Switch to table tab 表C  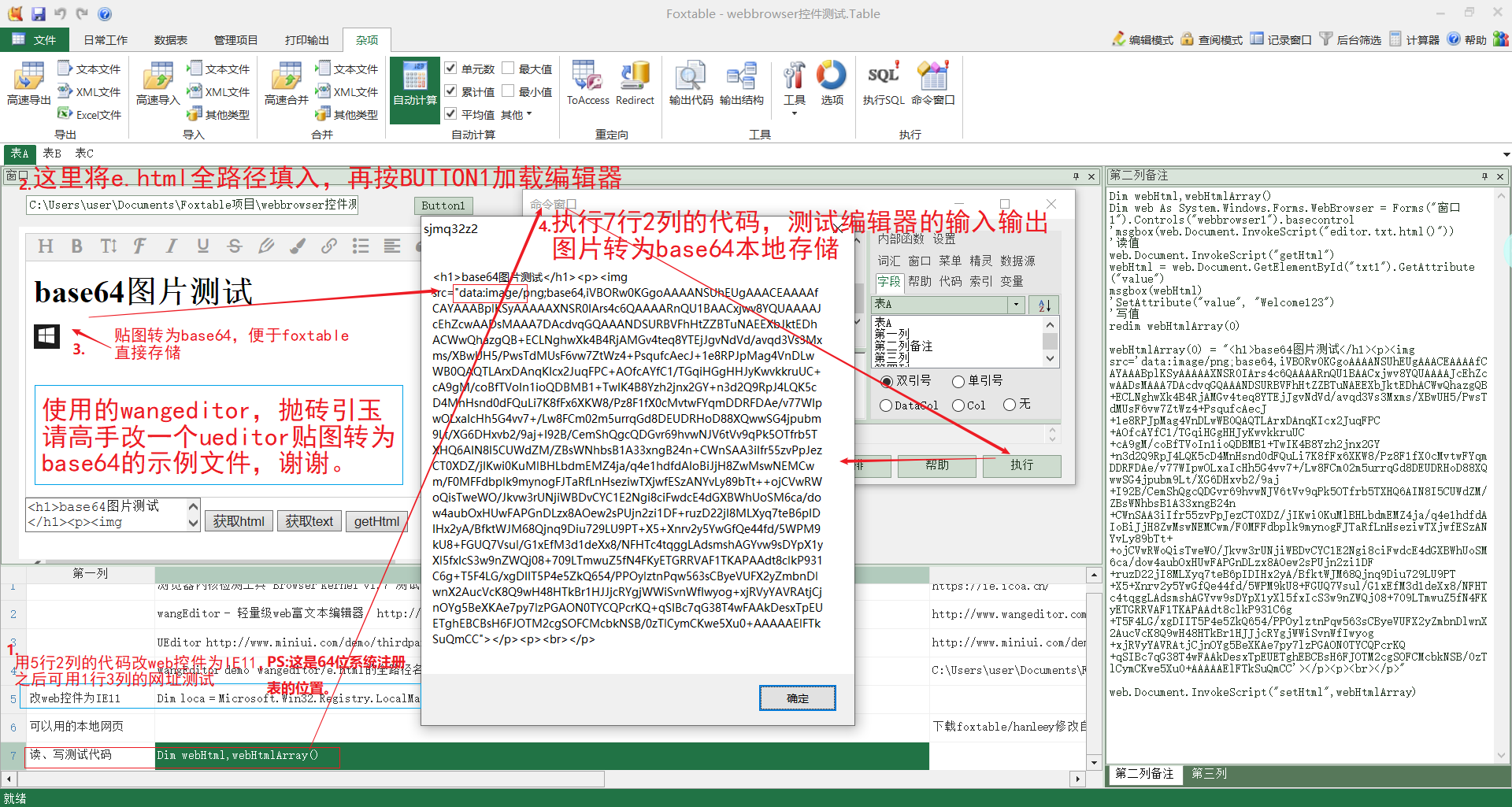coord(84,154)
